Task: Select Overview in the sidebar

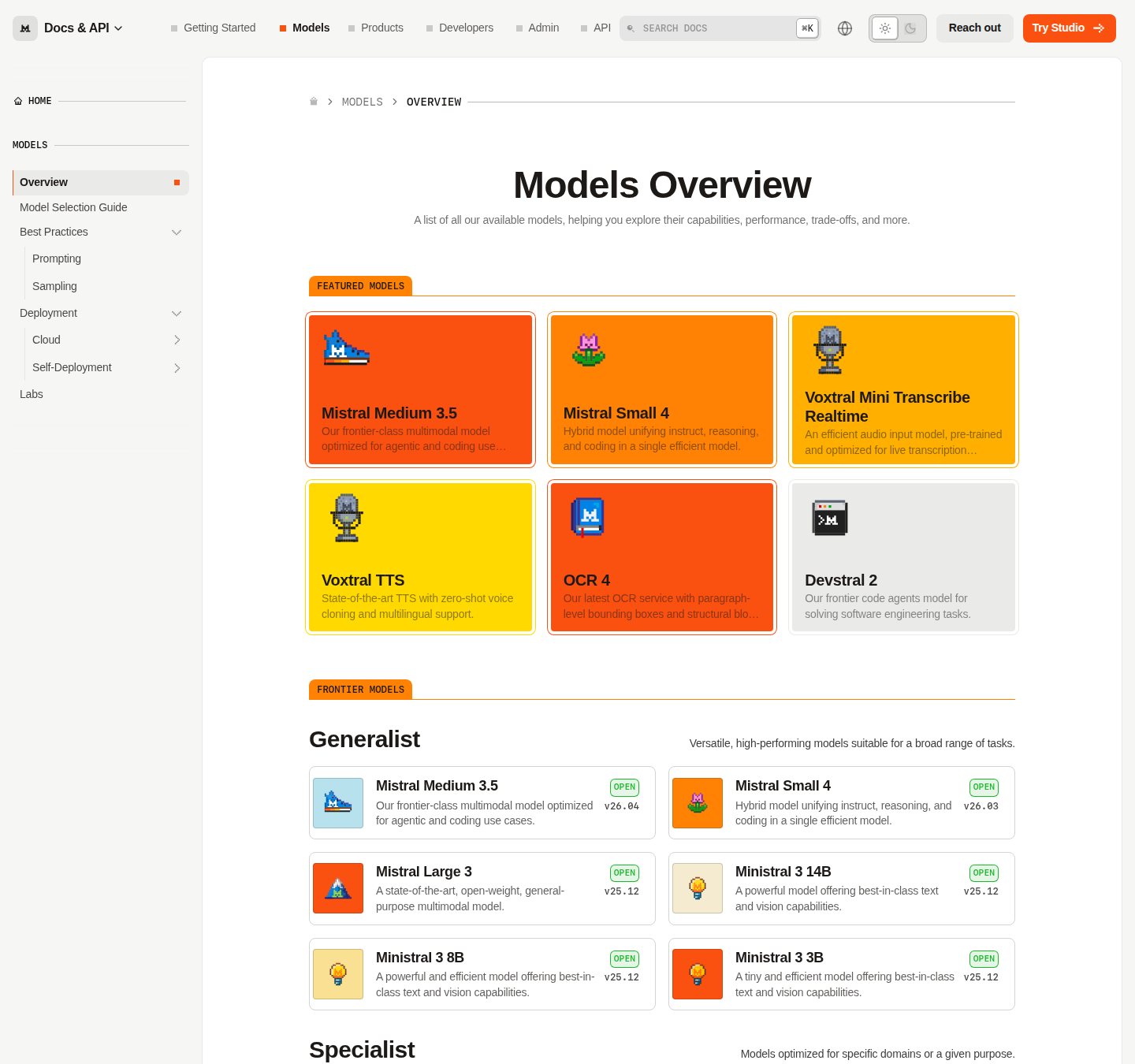Action: pos(101,183)
